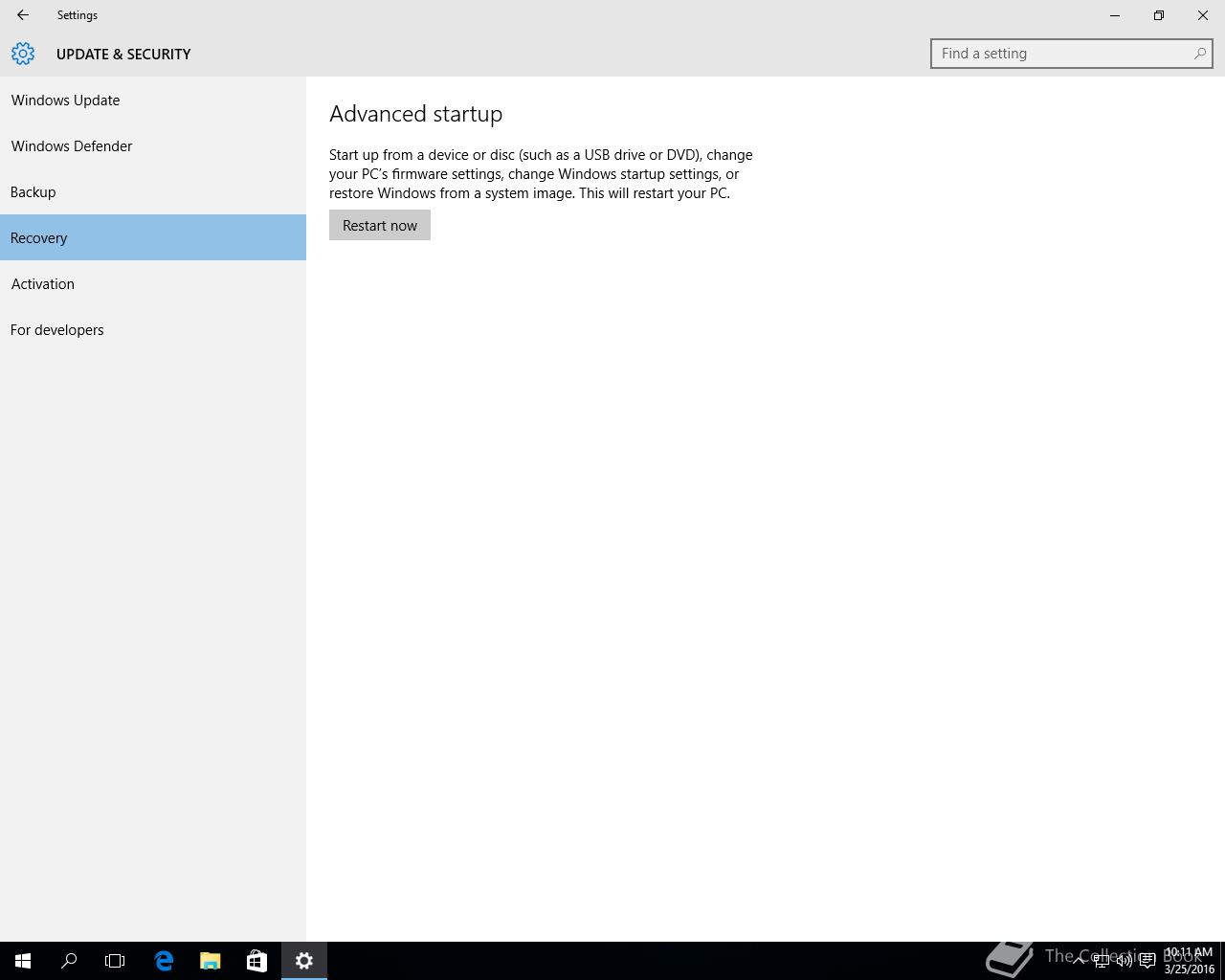Open network status tray icon

(x=1102, y=961)
